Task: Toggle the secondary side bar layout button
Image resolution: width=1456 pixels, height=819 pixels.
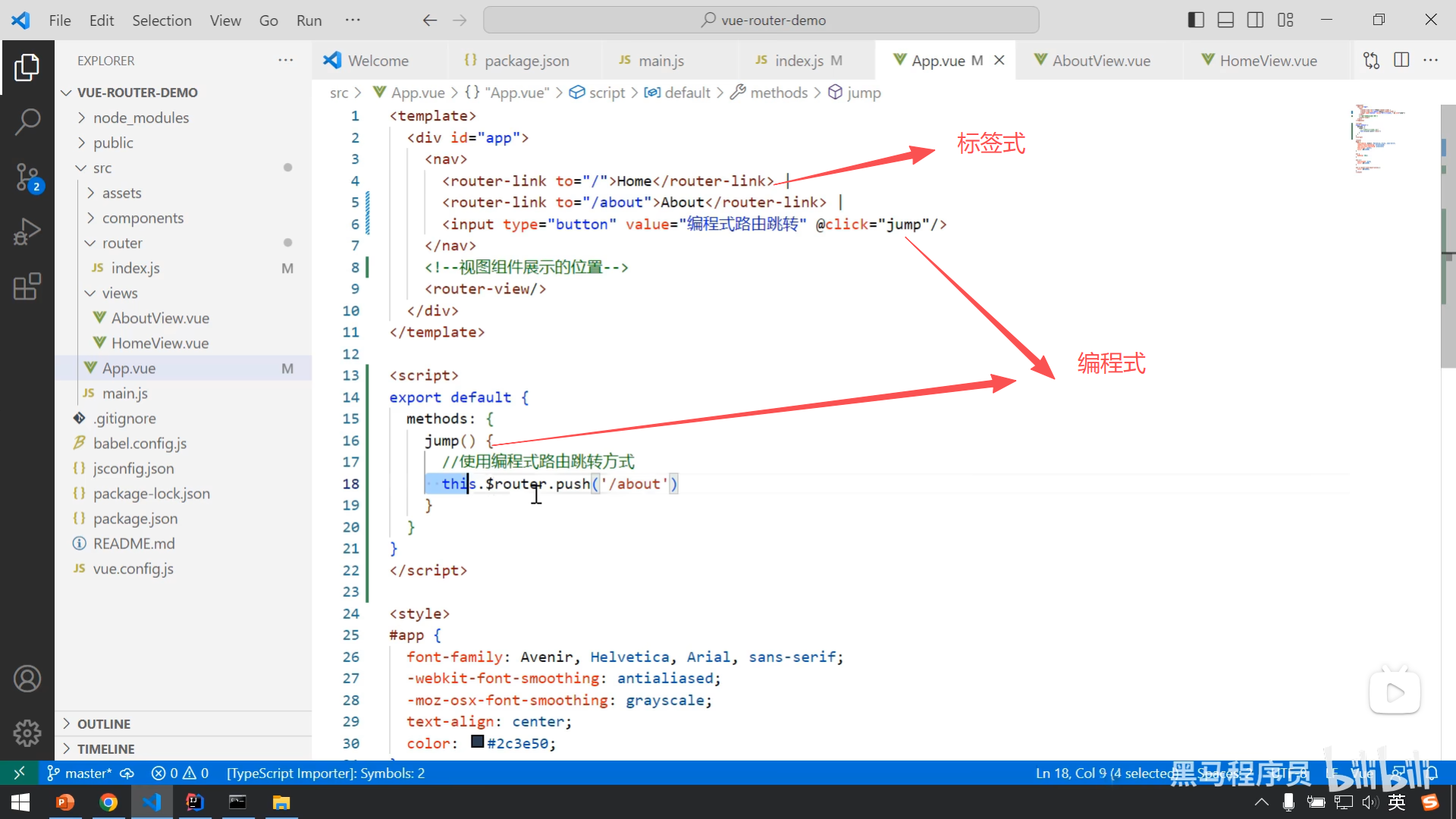Action: [x=1255, y=20]
